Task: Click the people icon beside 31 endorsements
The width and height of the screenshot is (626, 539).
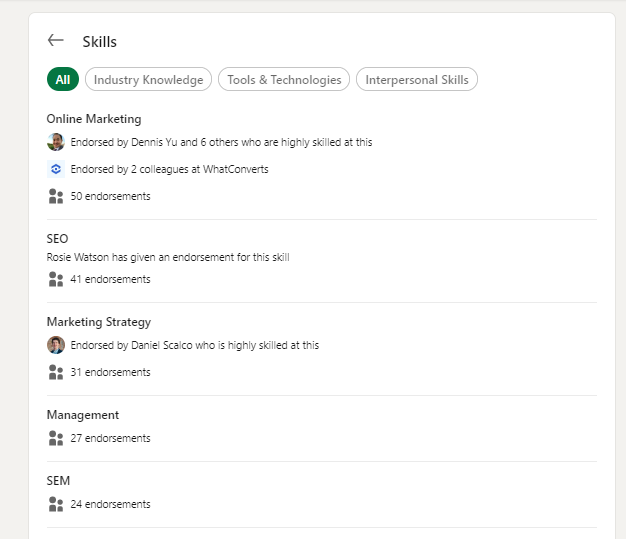Action: (56, 372)
